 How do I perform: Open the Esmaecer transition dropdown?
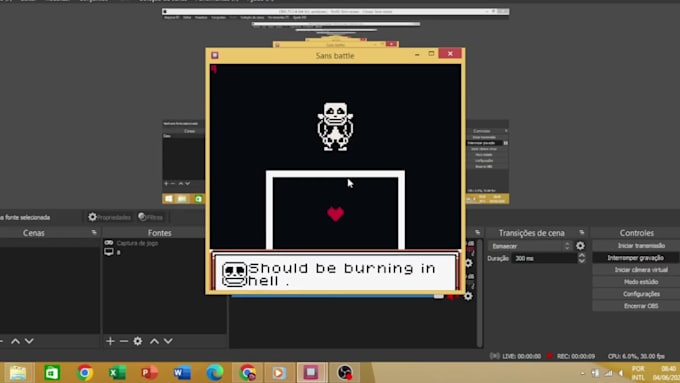[530, 246]
